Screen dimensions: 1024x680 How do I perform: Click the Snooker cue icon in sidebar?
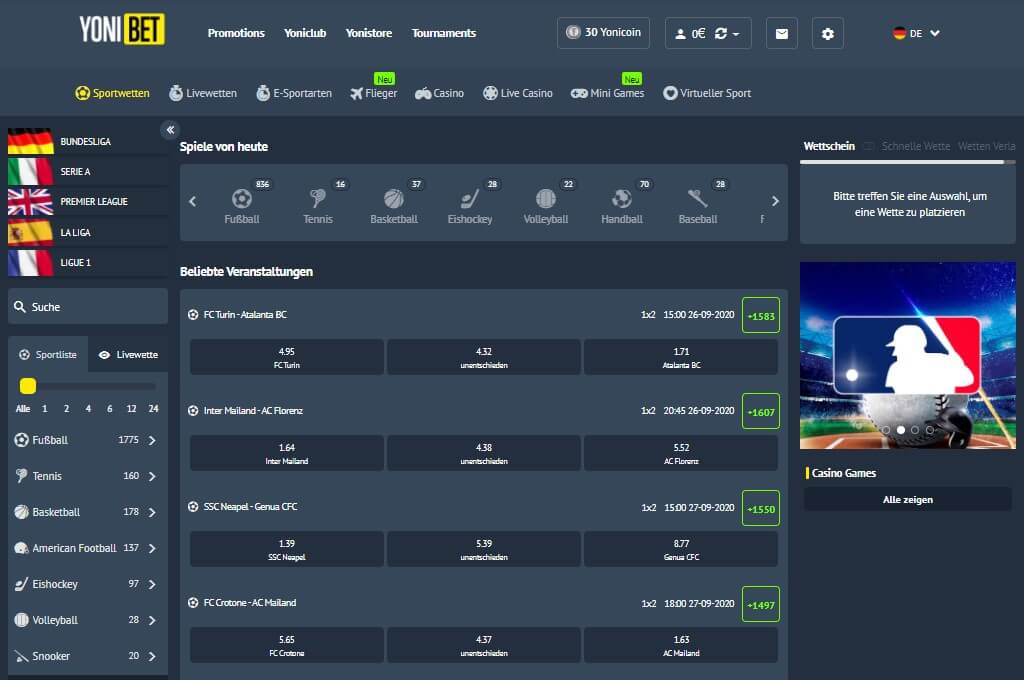point(22,655)
